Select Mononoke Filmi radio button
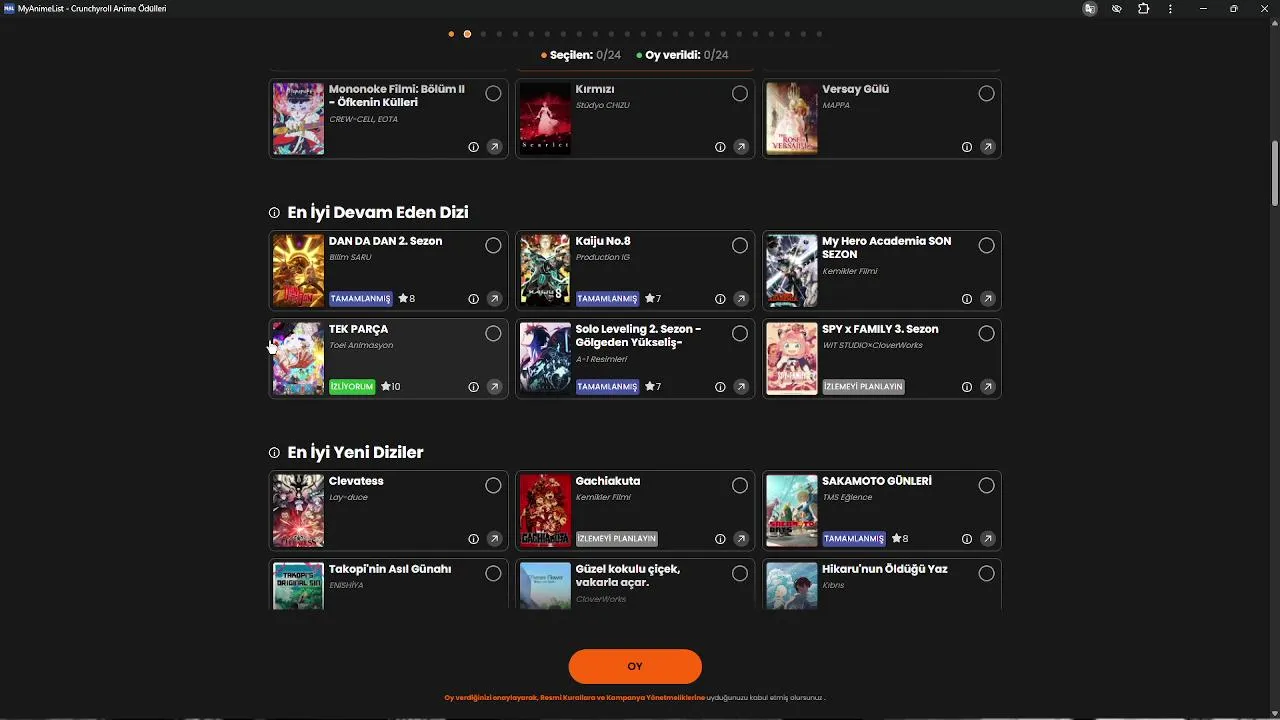Screen dimensions: 1280x720 tap(493, 93)
